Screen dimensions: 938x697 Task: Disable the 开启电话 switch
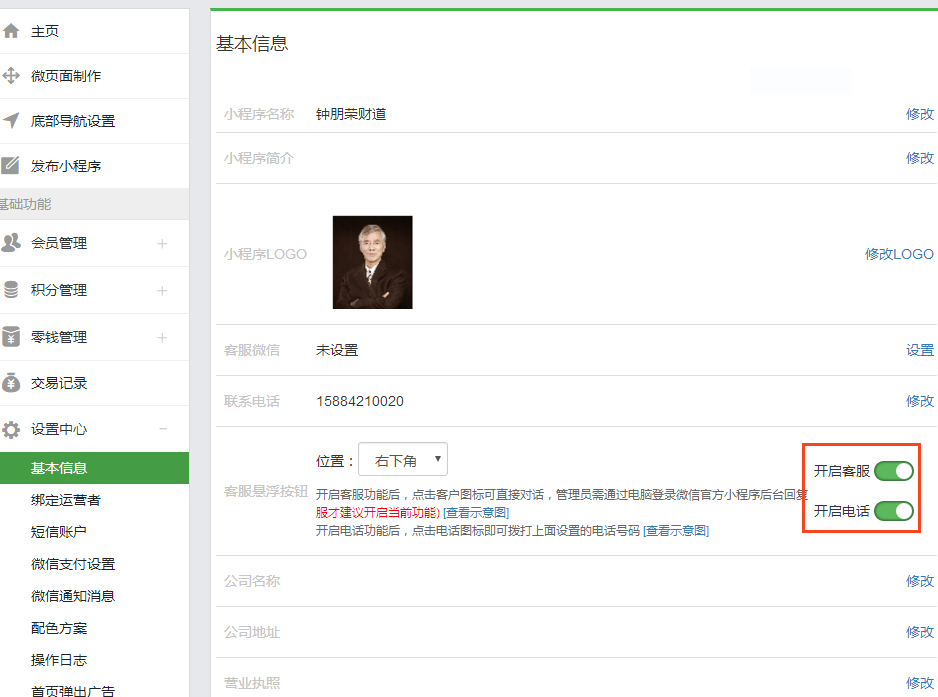click(x=893, y=511)
